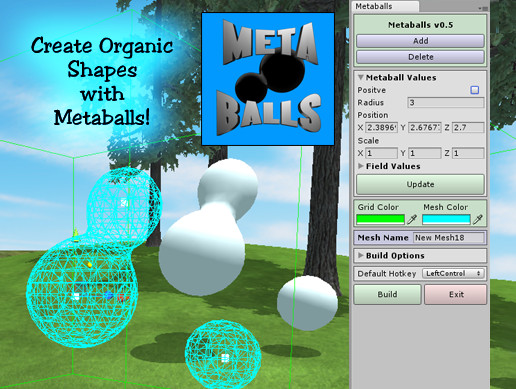Select the Position Z field
The width and height of the screenshot is (516, 389).
click(x=468, y=128)
